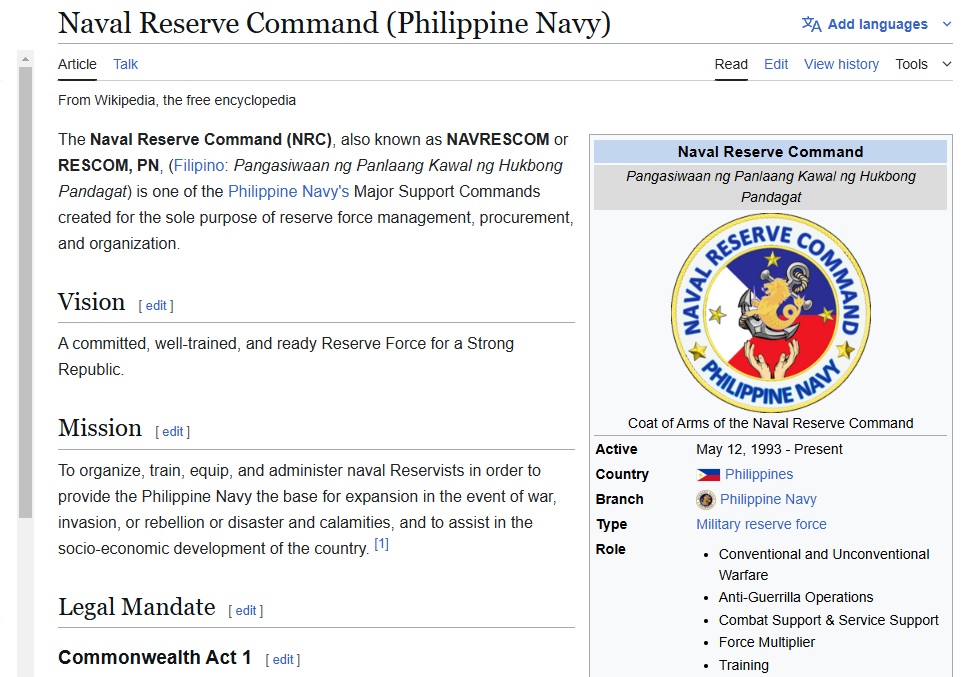The height and width of the screenshot is (677, 967).
Task: Click 'Combat Support & Service Support' entry
Action: pos(828,620)
